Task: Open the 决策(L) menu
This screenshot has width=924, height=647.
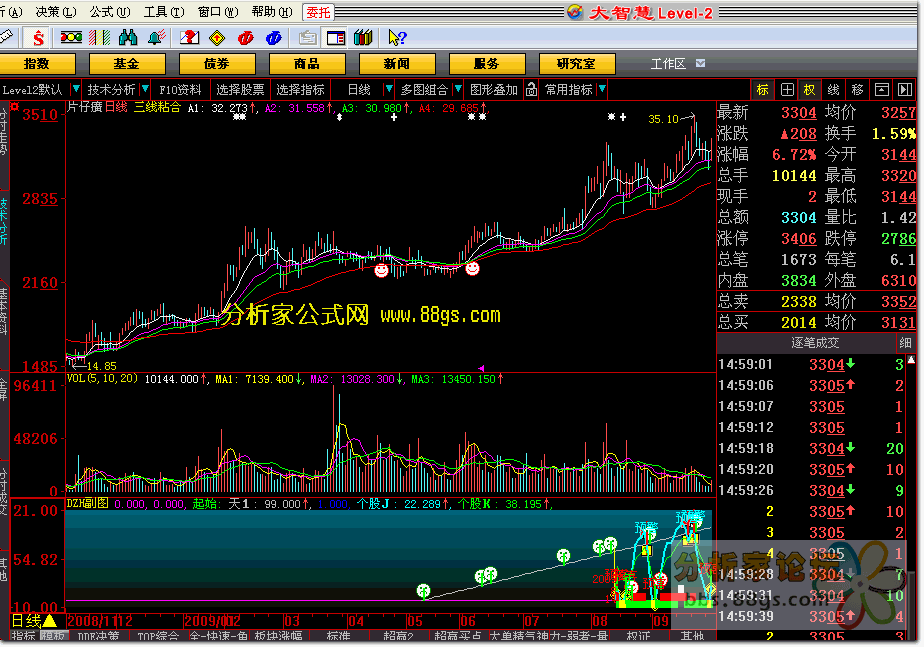Action: click(x=55, y=12)
